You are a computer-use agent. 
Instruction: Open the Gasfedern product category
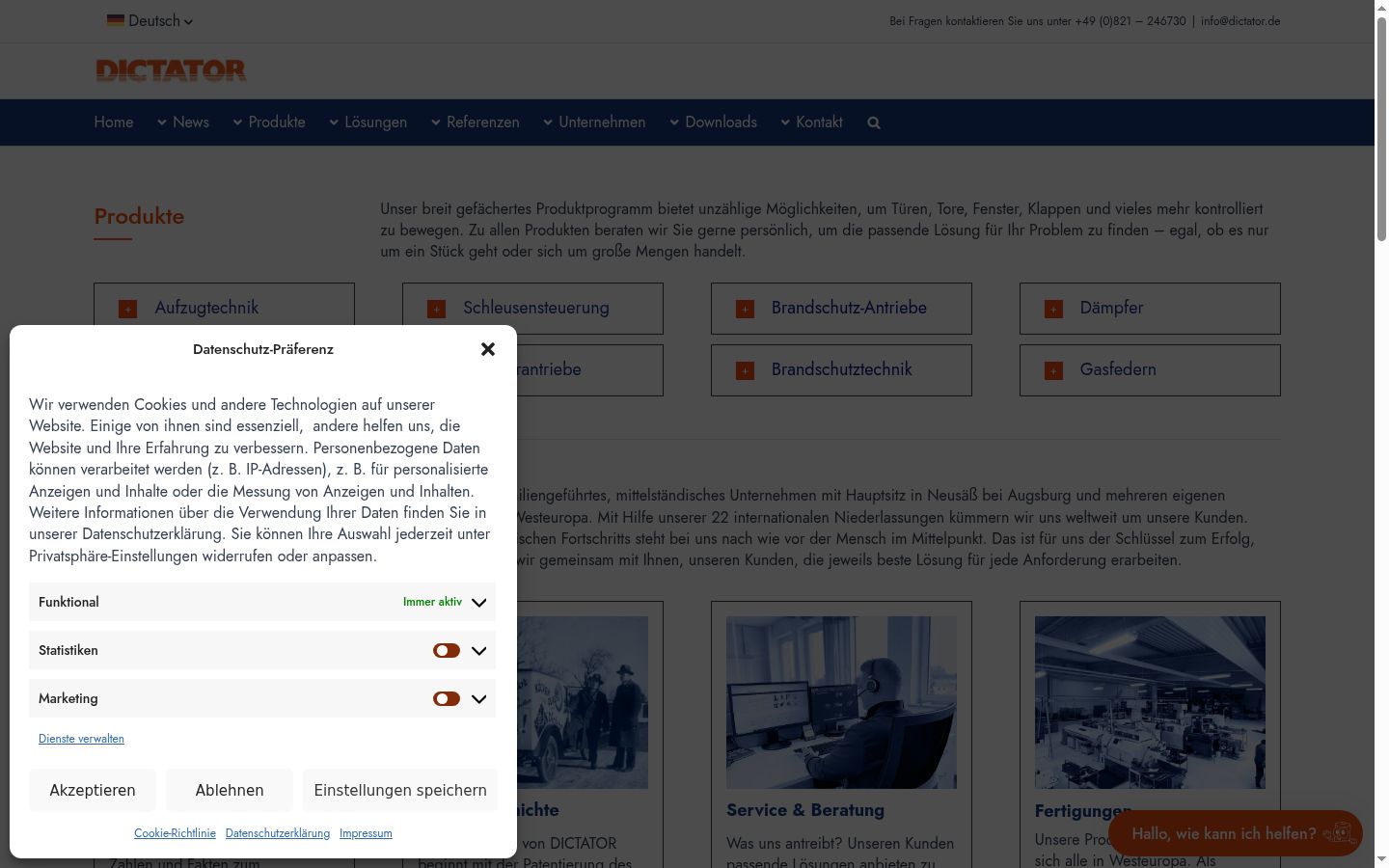1150,370
